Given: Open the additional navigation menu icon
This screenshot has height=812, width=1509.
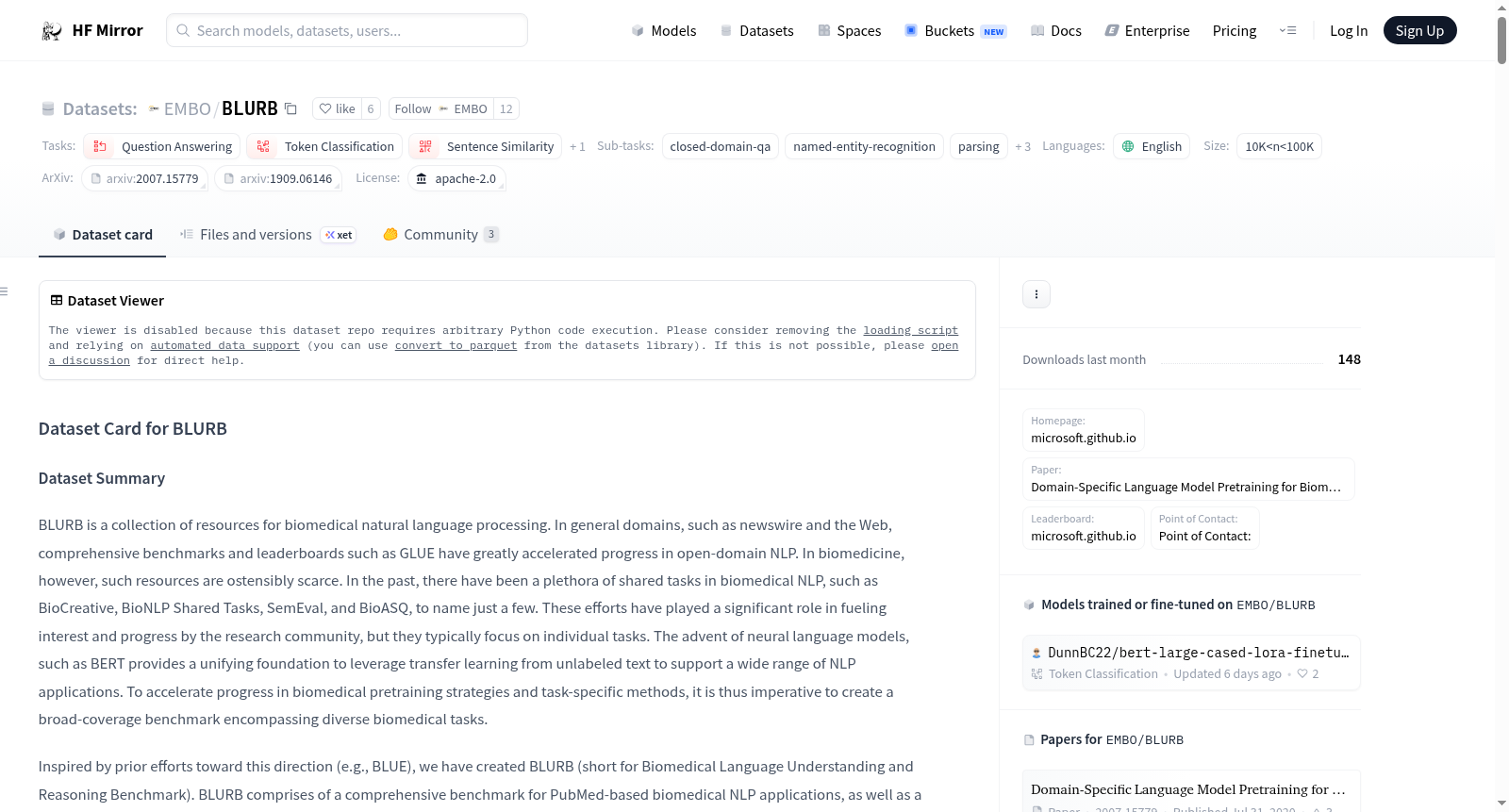Looking at the screenshot, I should (x=1287, y=31).
